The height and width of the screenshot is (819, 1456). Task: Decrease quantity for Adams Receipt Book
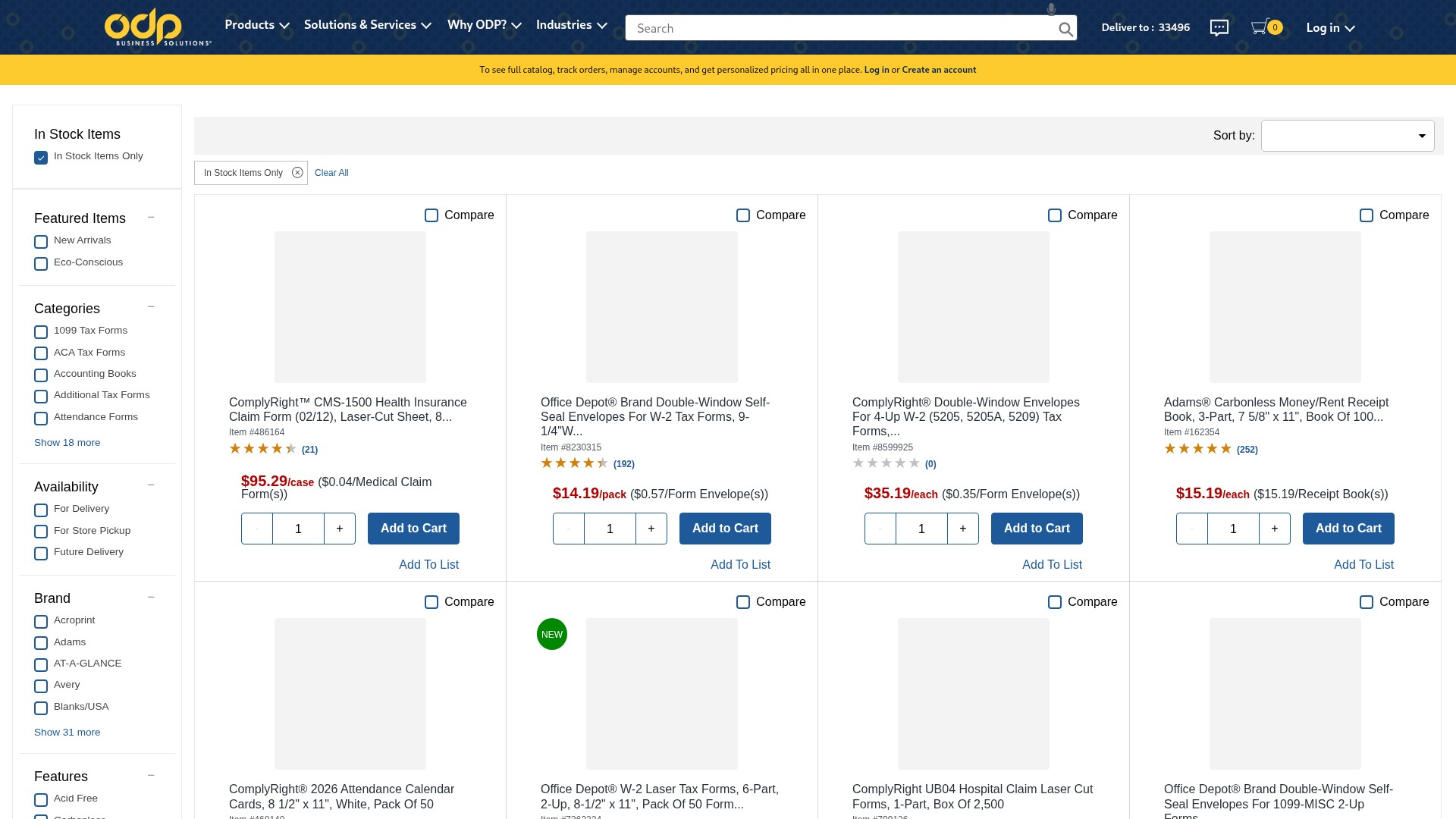click(1192, 529)
